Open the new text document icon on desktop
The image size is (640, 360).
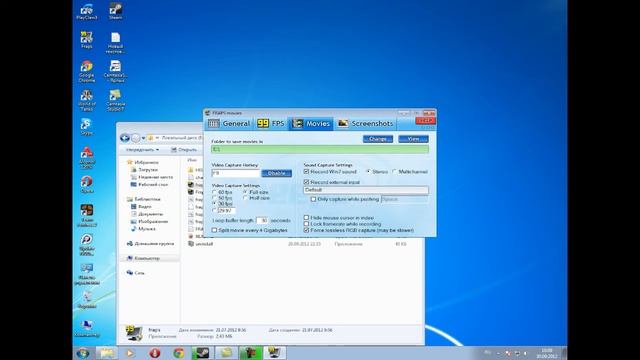tap(115, 42)
